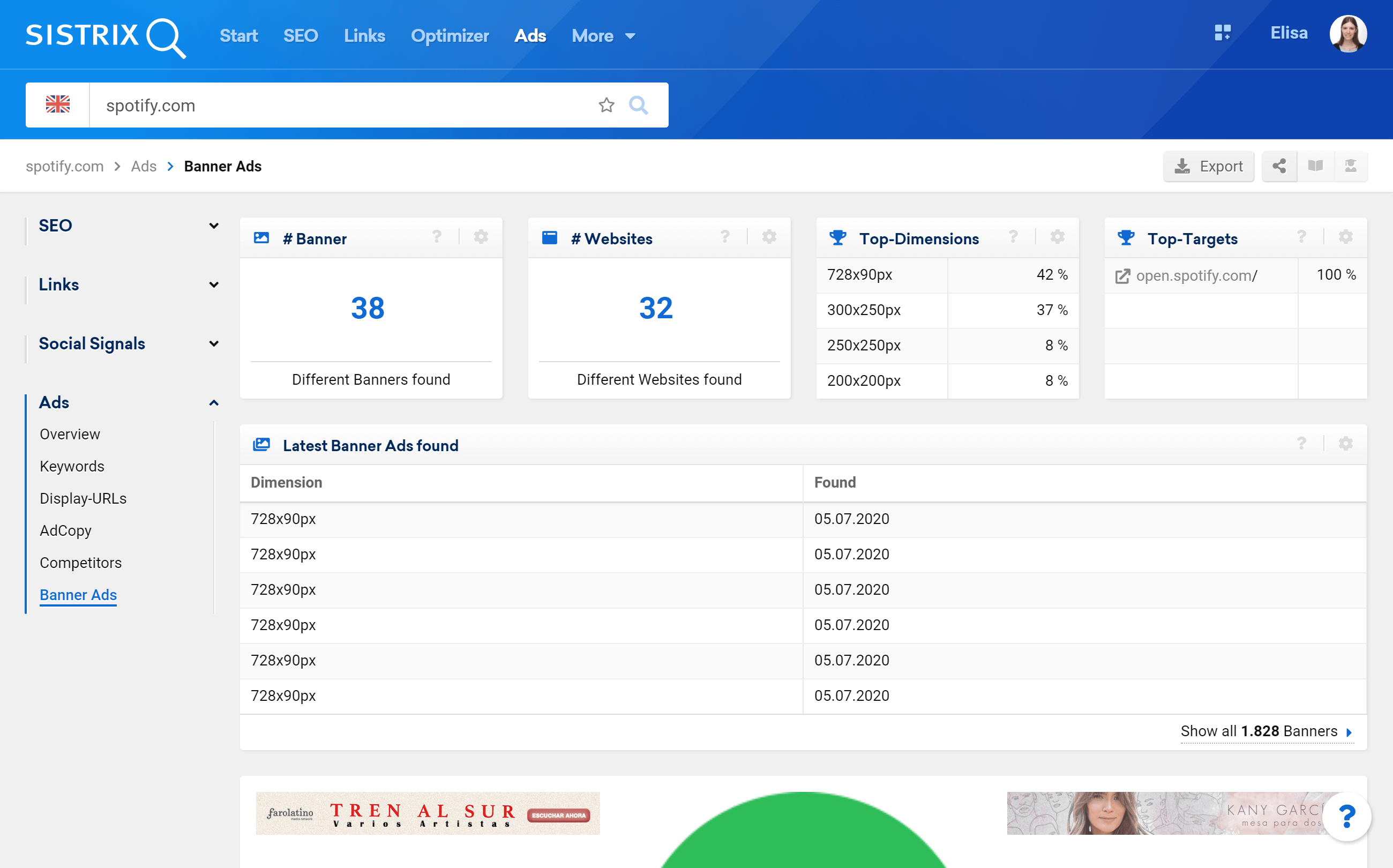
Task: Click the Export button
Action: tap(1208, 167)
